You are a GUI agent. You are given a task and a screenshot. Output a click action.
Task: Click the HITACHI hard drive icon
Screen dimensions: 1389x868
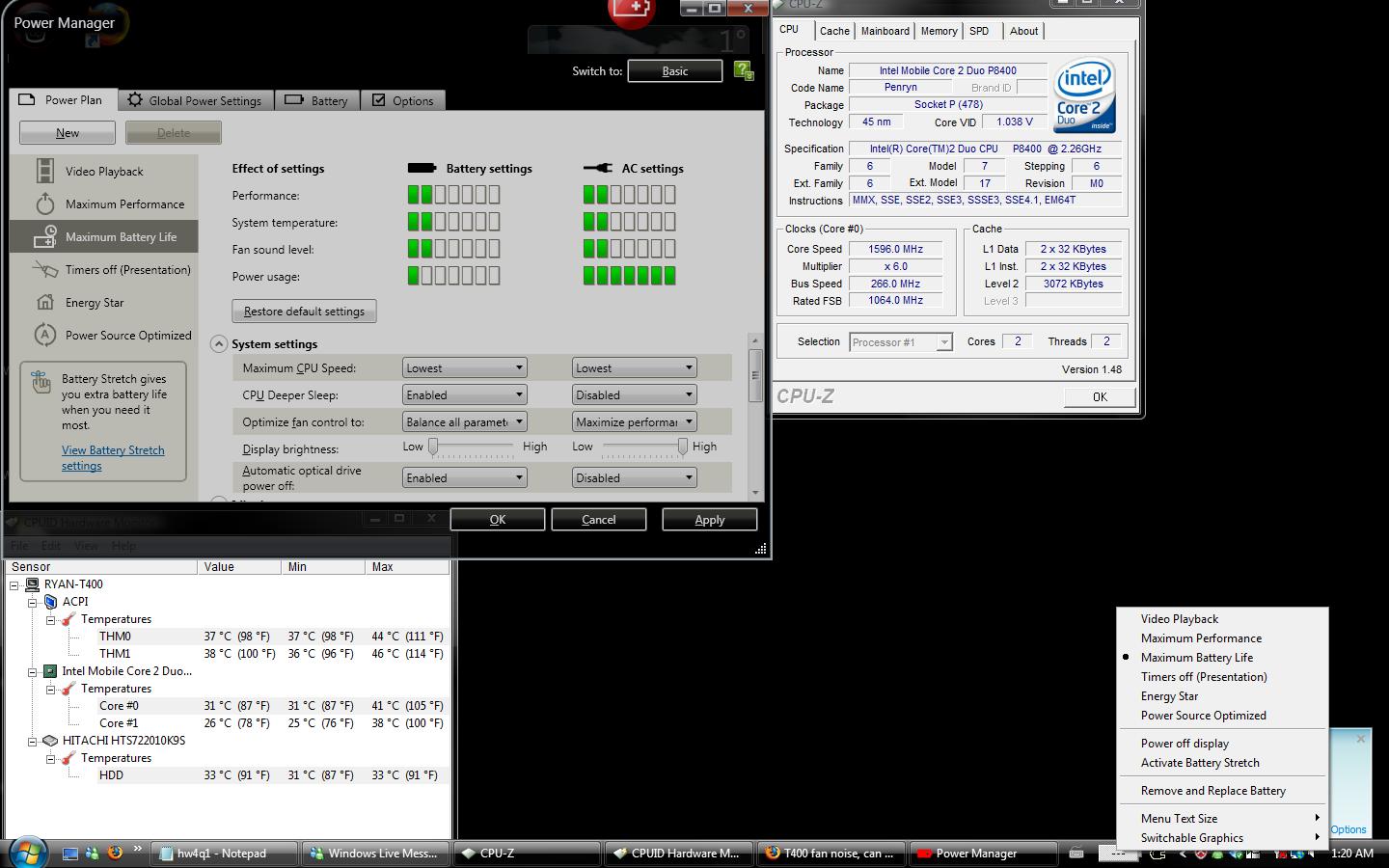tap(50, 741)
